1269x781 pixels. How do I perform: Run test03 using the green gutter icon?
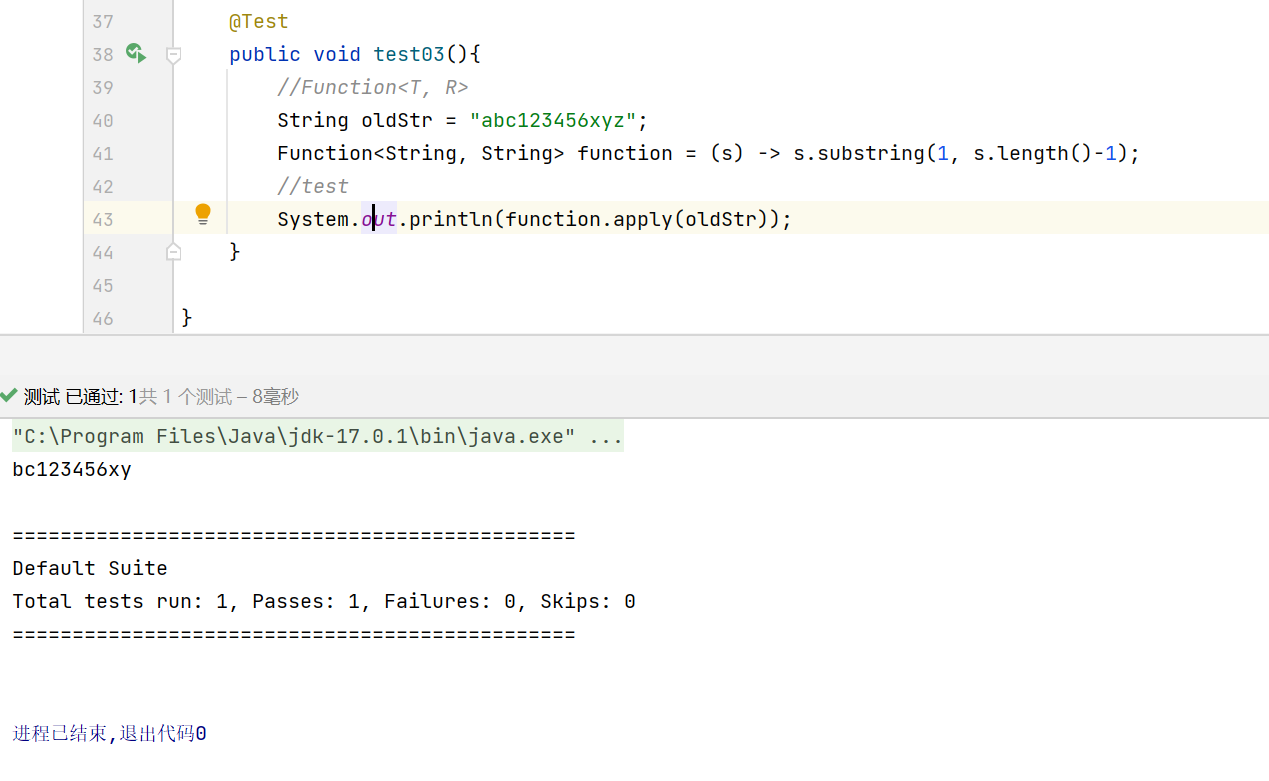(136, 53)
